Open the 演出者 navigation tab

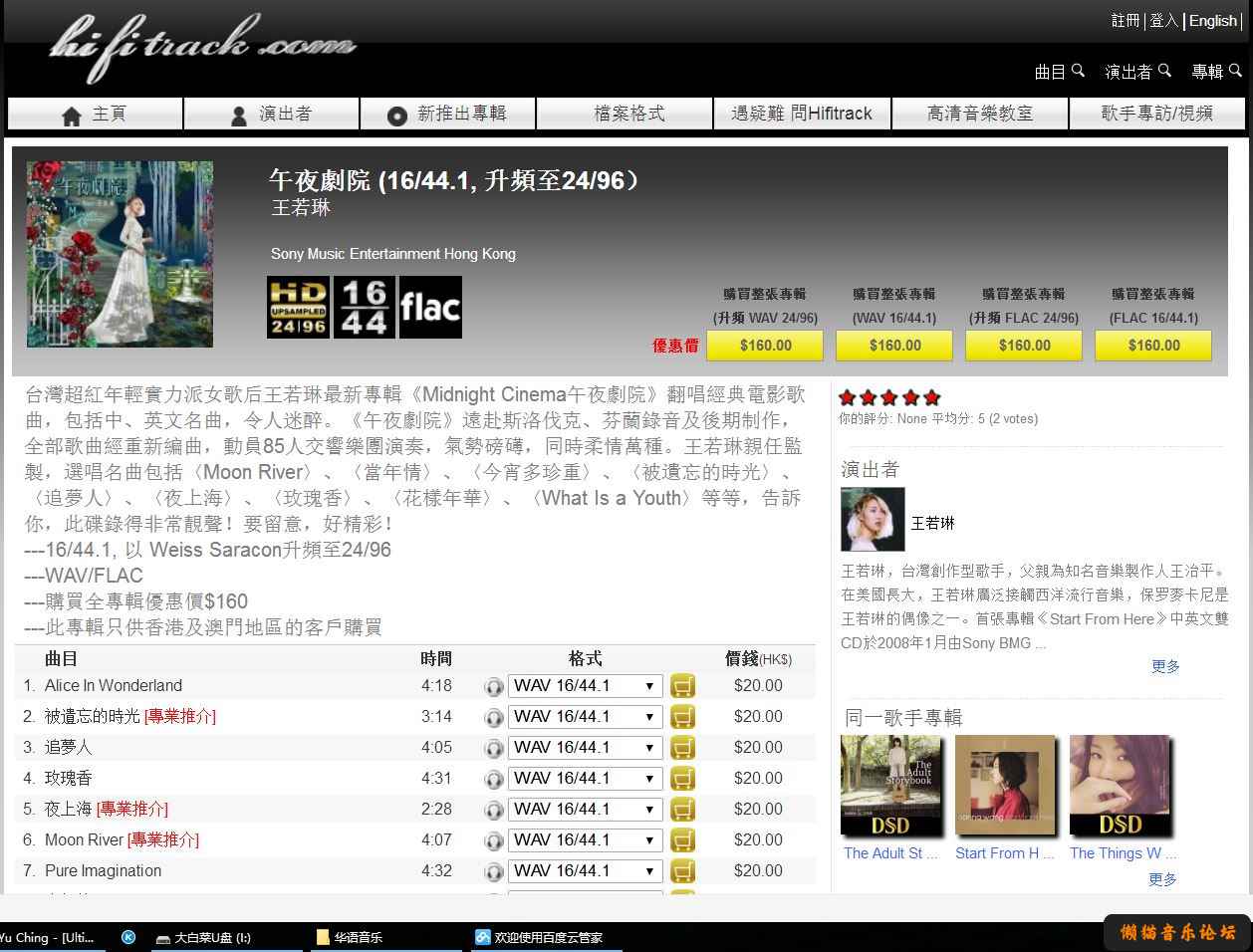pos(271,115)
